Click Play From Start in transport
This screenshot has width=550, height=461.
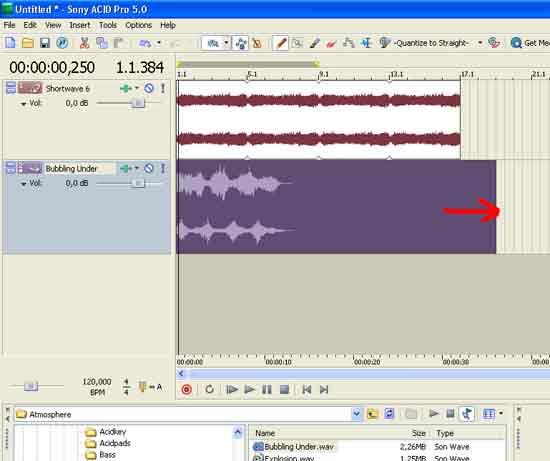click(x=232, y=389)
